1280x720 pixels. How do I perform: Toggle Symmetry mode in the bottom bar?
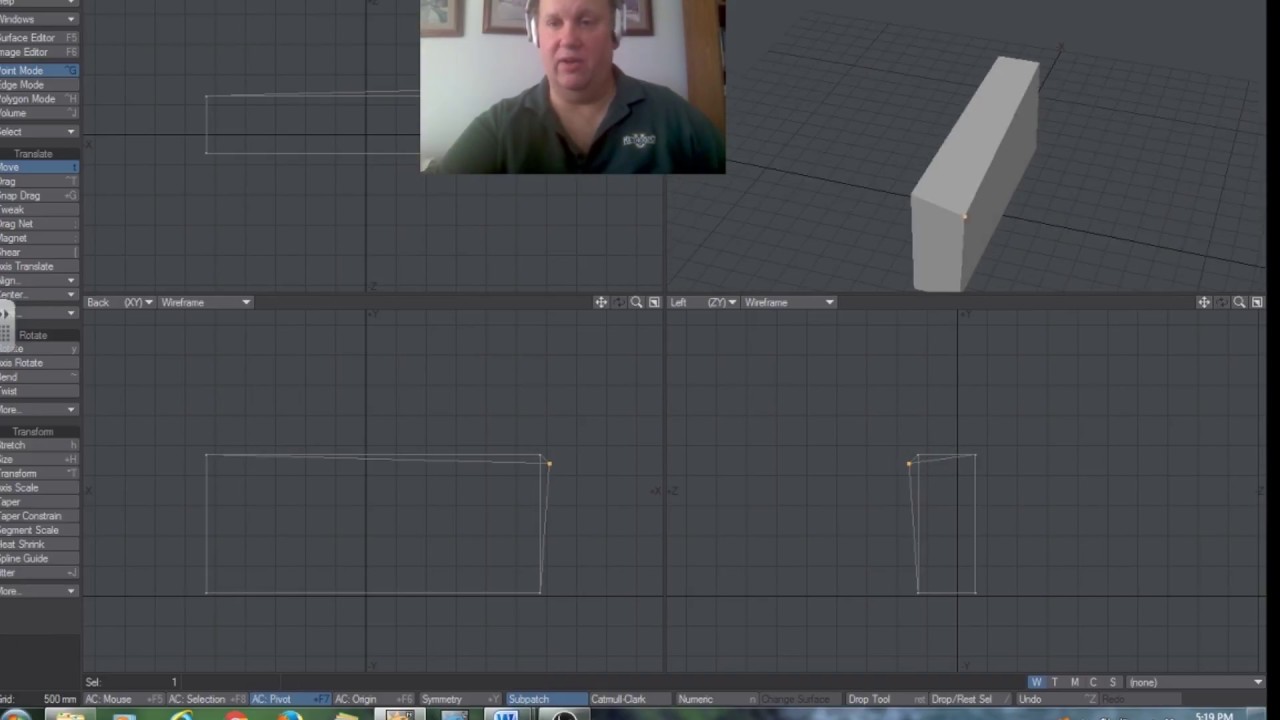point(460,699)
